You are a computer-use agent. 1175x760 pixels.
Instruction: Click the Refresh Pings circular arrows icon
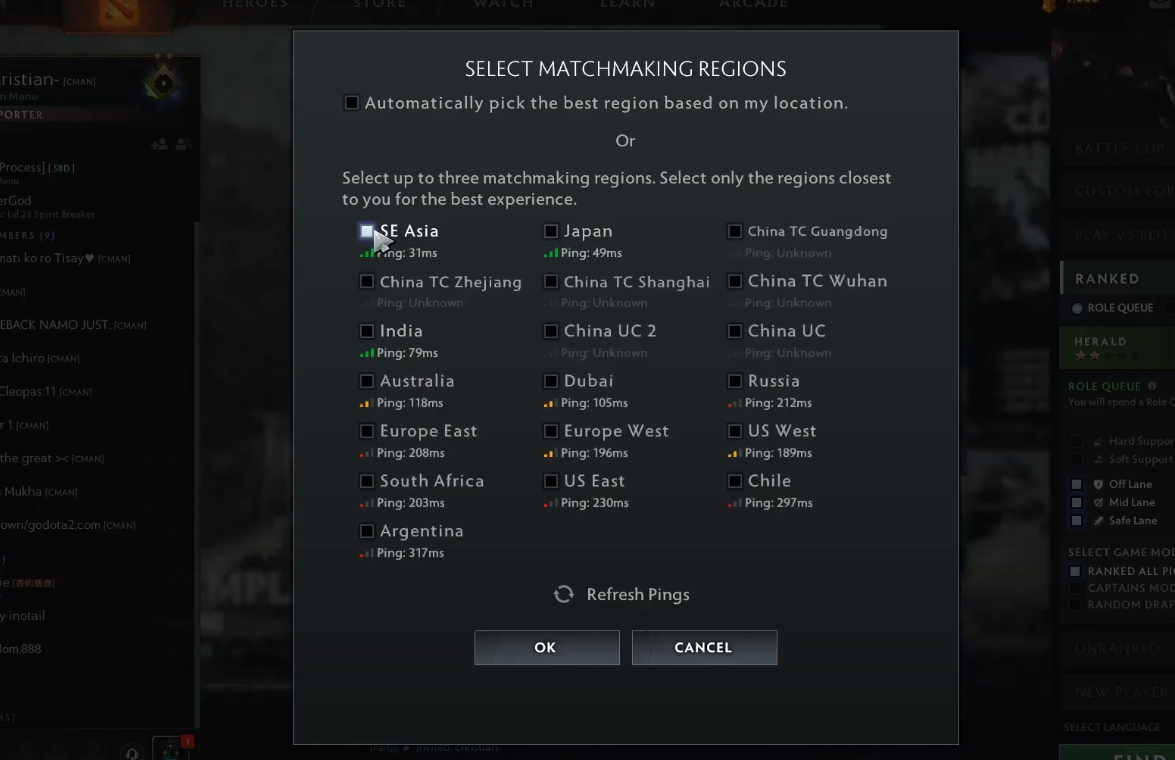[x=564, y=594]
